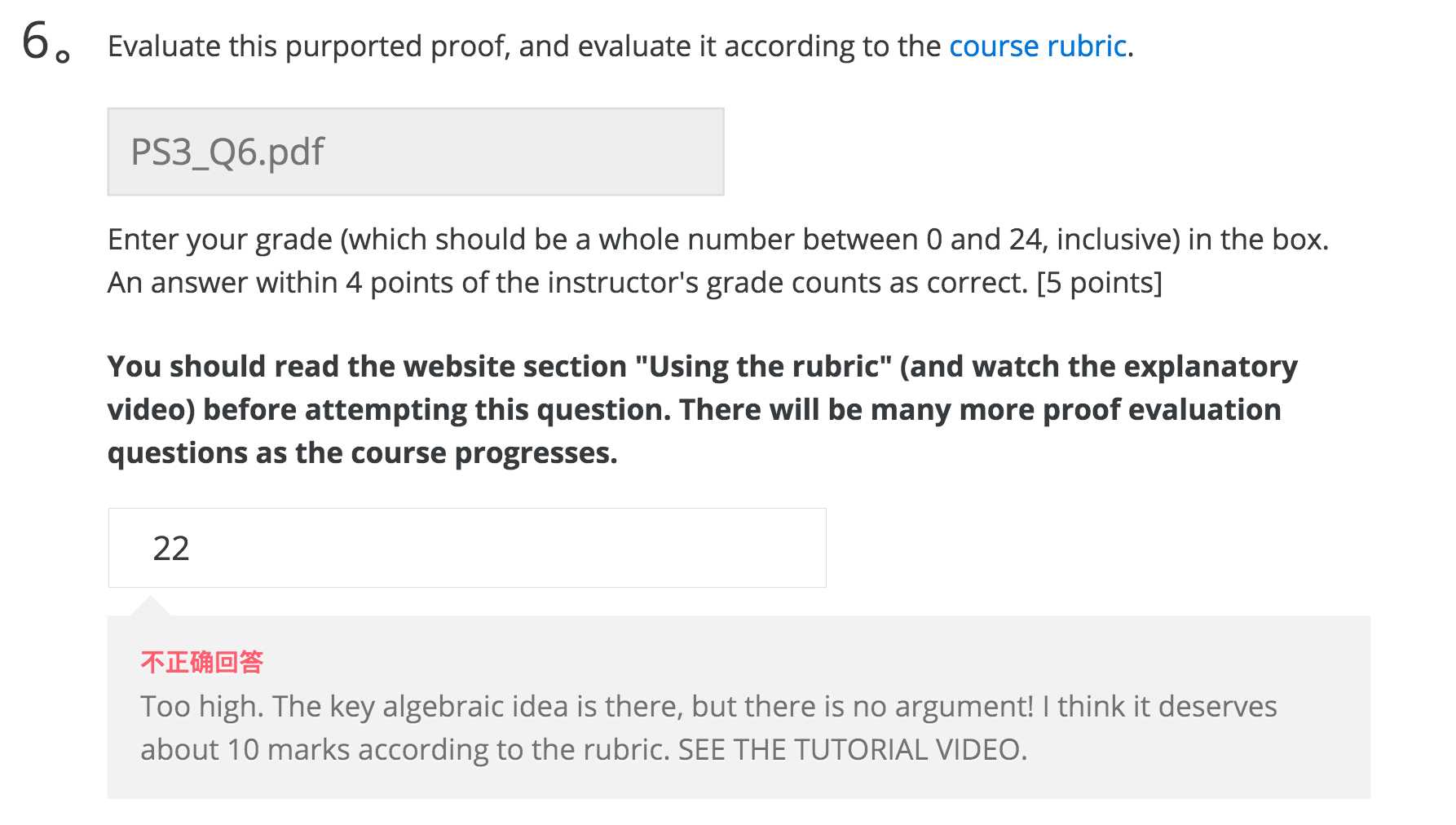
Task: Click the 'Too high' feedback sentence
Action: click(201, 706)
